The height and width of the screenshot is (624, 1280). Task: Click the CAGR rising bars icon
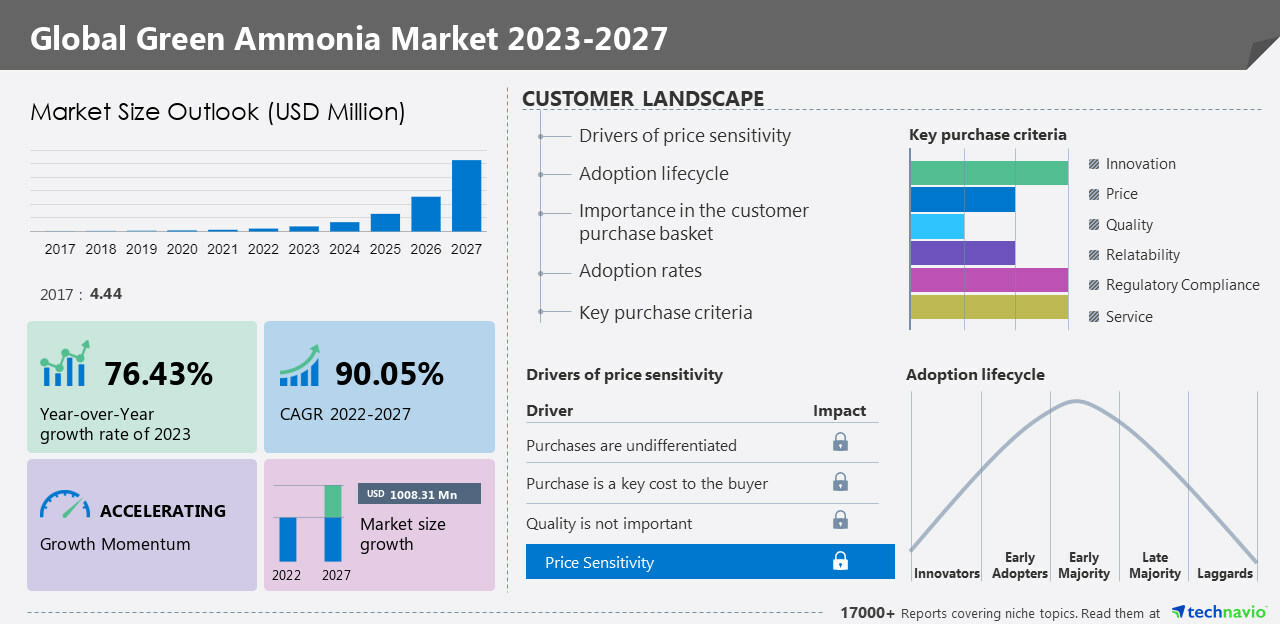tap(299, 366)
